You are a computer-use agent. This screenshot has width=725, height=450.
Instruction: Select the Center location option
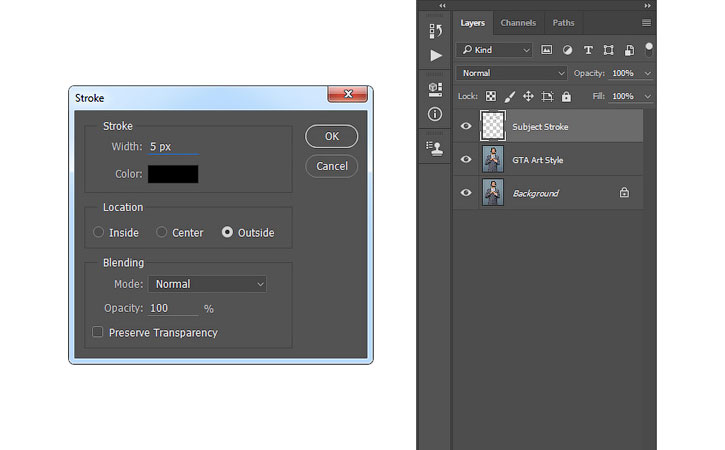[161, 232]
